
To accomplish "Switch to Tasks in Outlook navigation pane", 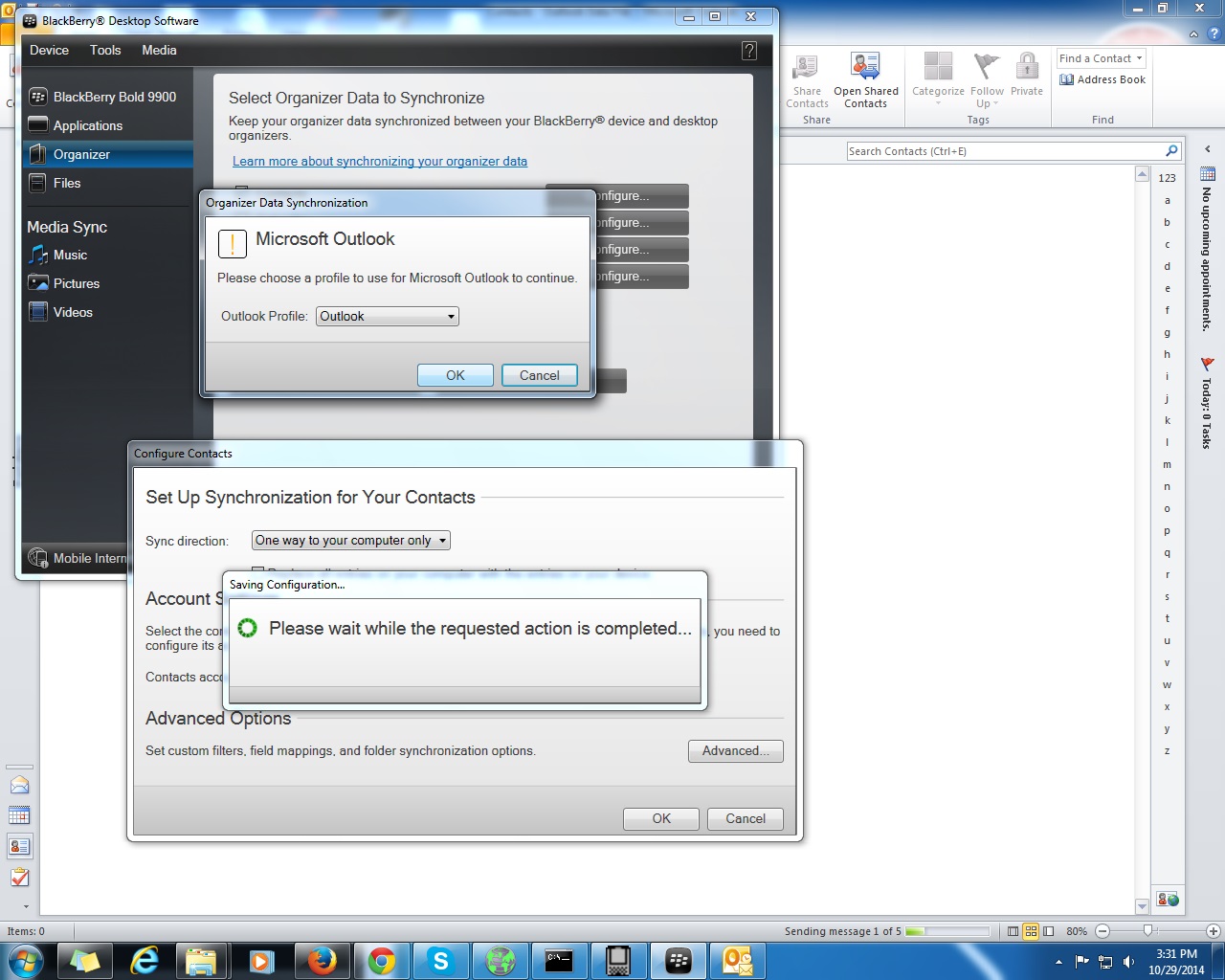I will click(x=19, y=878).
